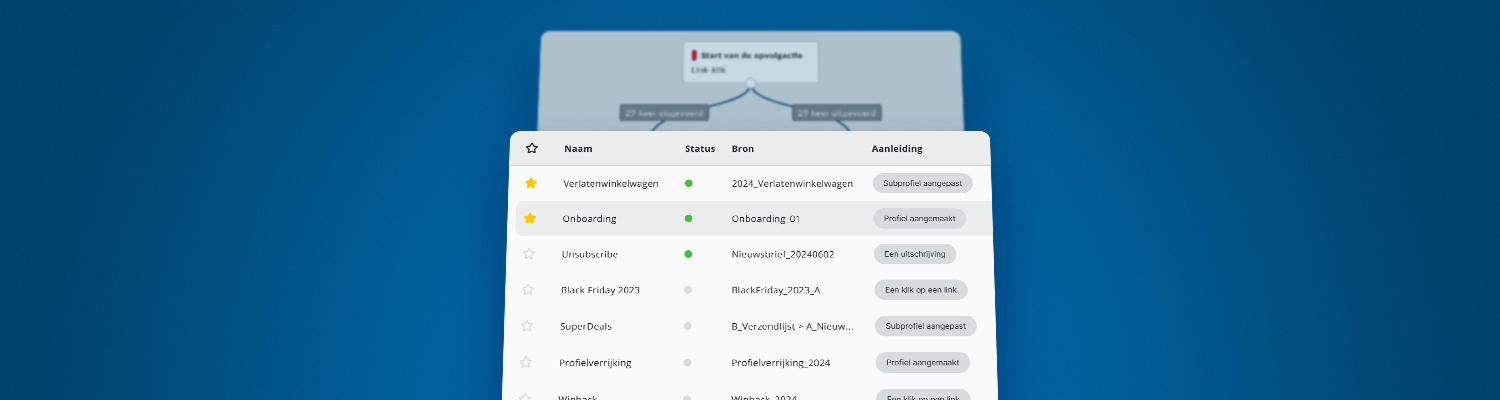Star the SuperDeals automation
The height and width of the screenshot is (400, 1500).
tap(527, 326)
